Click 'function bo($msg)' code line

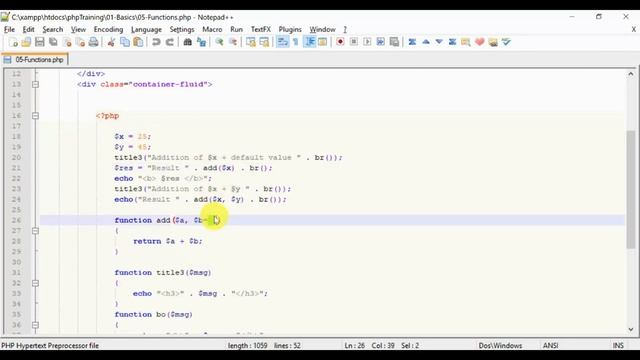153,315
